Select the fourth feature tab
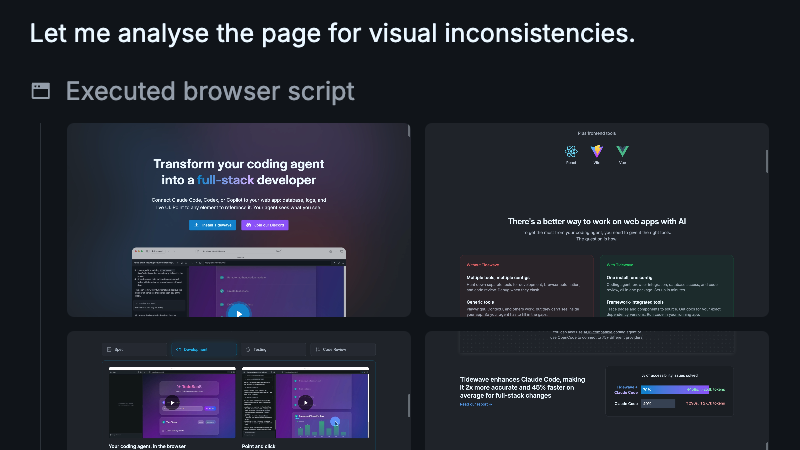Screen dimensions: 800x450 [x=340, y=350]
